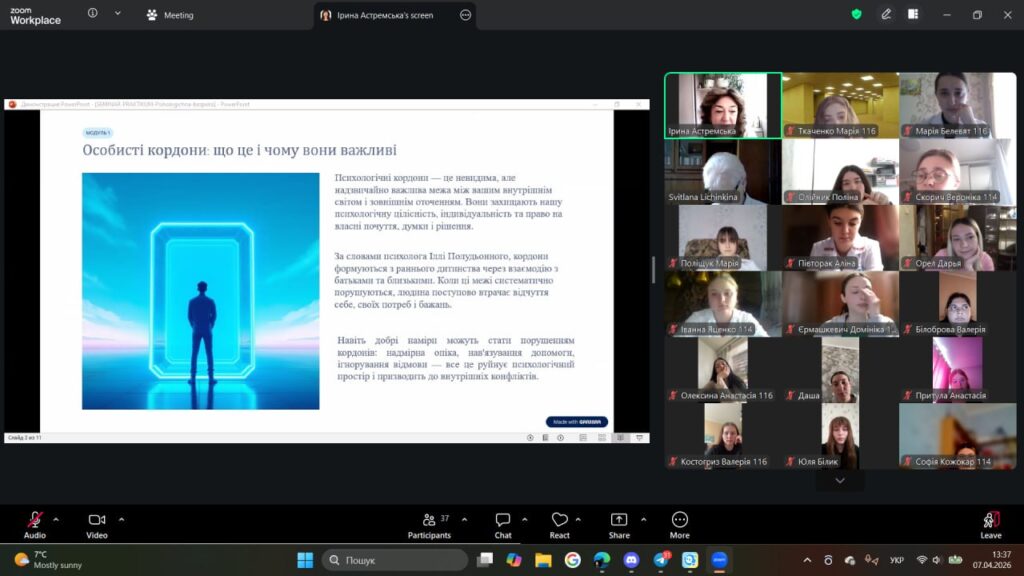Image resolution: width=1024 pixels, height=576 pixels.
Task: Expand the chevron next to Share
Action: 643,519
